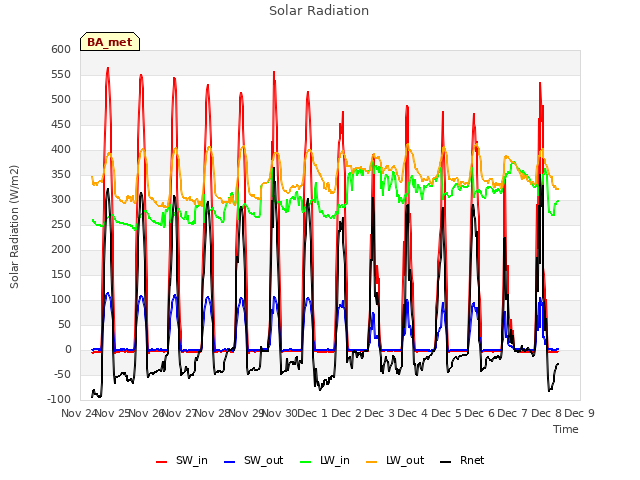Click the Dec 8 x-axis date label
The height and width of the screenshot is (480, 640).
point(546,413)
